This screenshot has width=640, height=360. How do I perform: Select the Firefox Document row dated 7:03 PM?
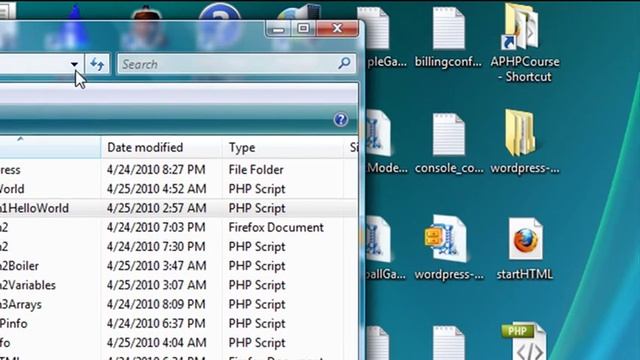pos(178,227)
